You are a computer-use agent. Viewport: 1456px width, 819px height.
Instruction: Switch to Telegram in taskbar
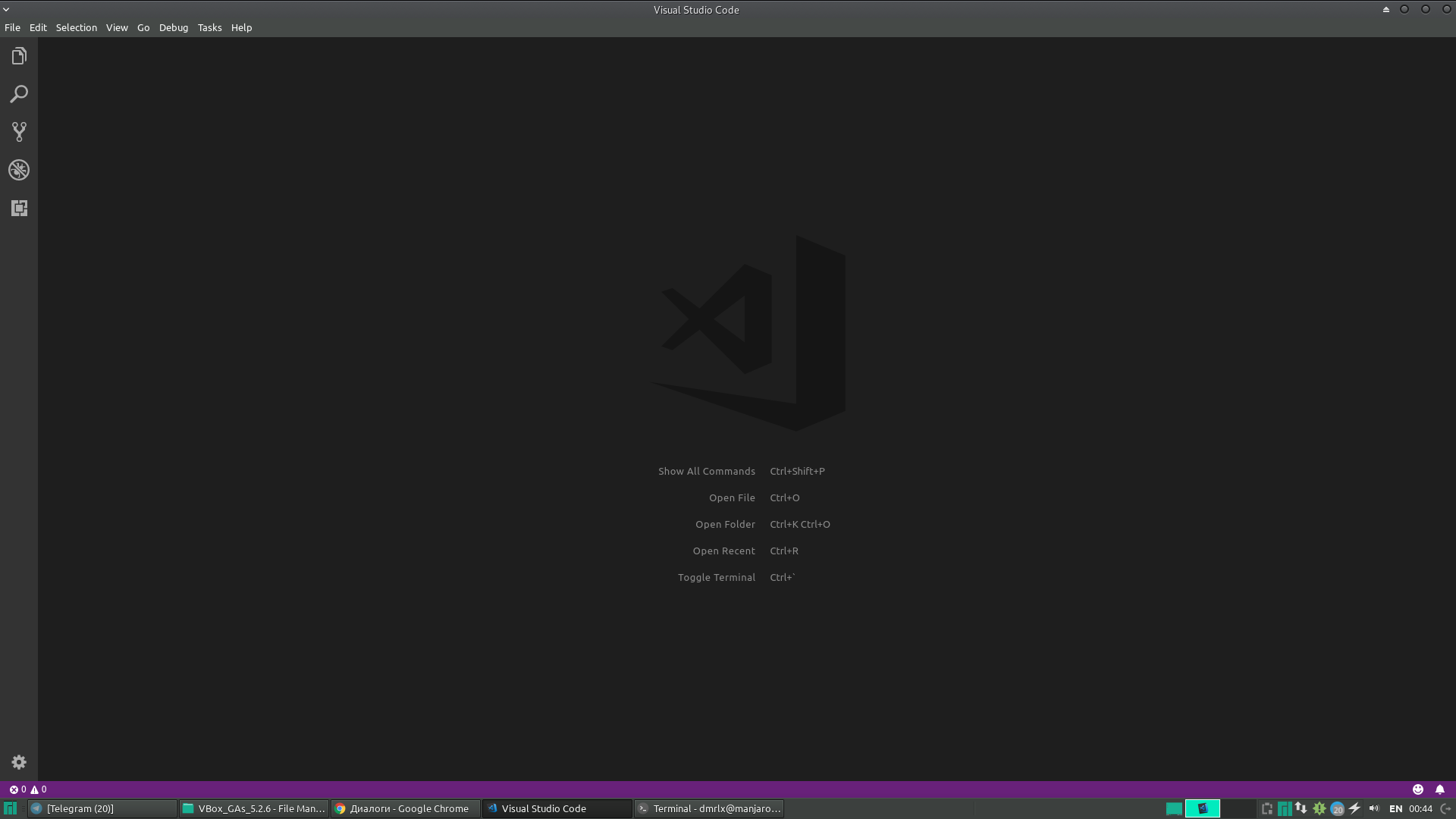click(x=102, y=808)
